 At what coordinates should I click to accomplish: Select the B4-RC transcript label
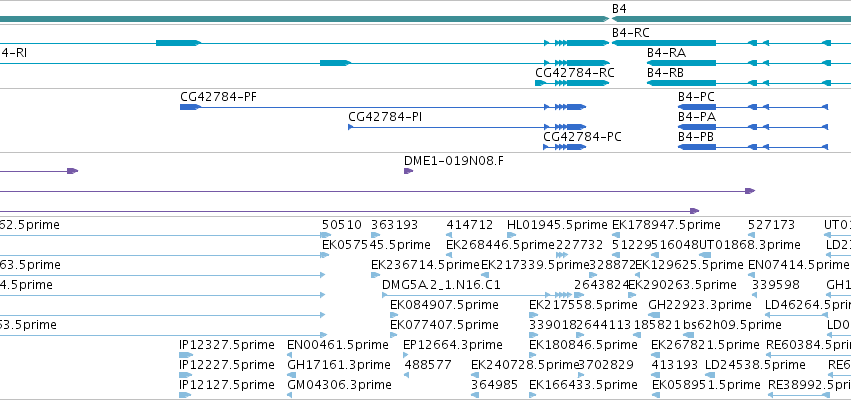click(631, 33)
